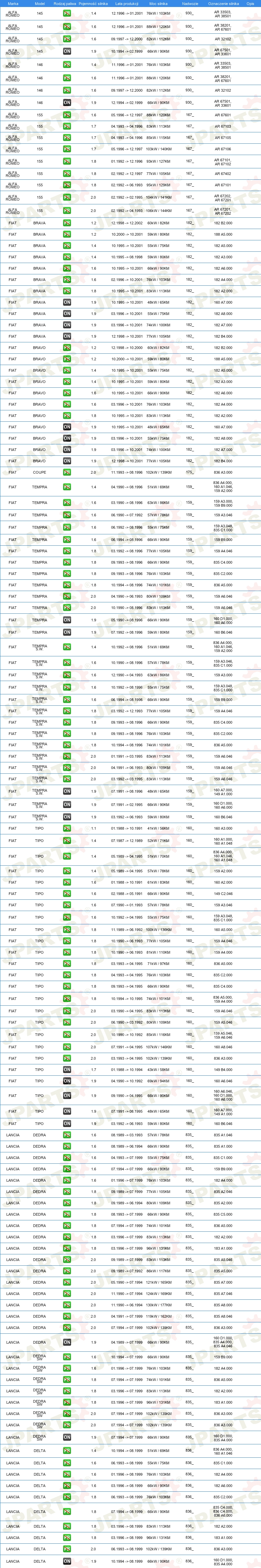Click ON diesel icon in Lancia Dedra SW 1.9 row
Viewport: 261px width, 1568px height.
(67, 1438)
